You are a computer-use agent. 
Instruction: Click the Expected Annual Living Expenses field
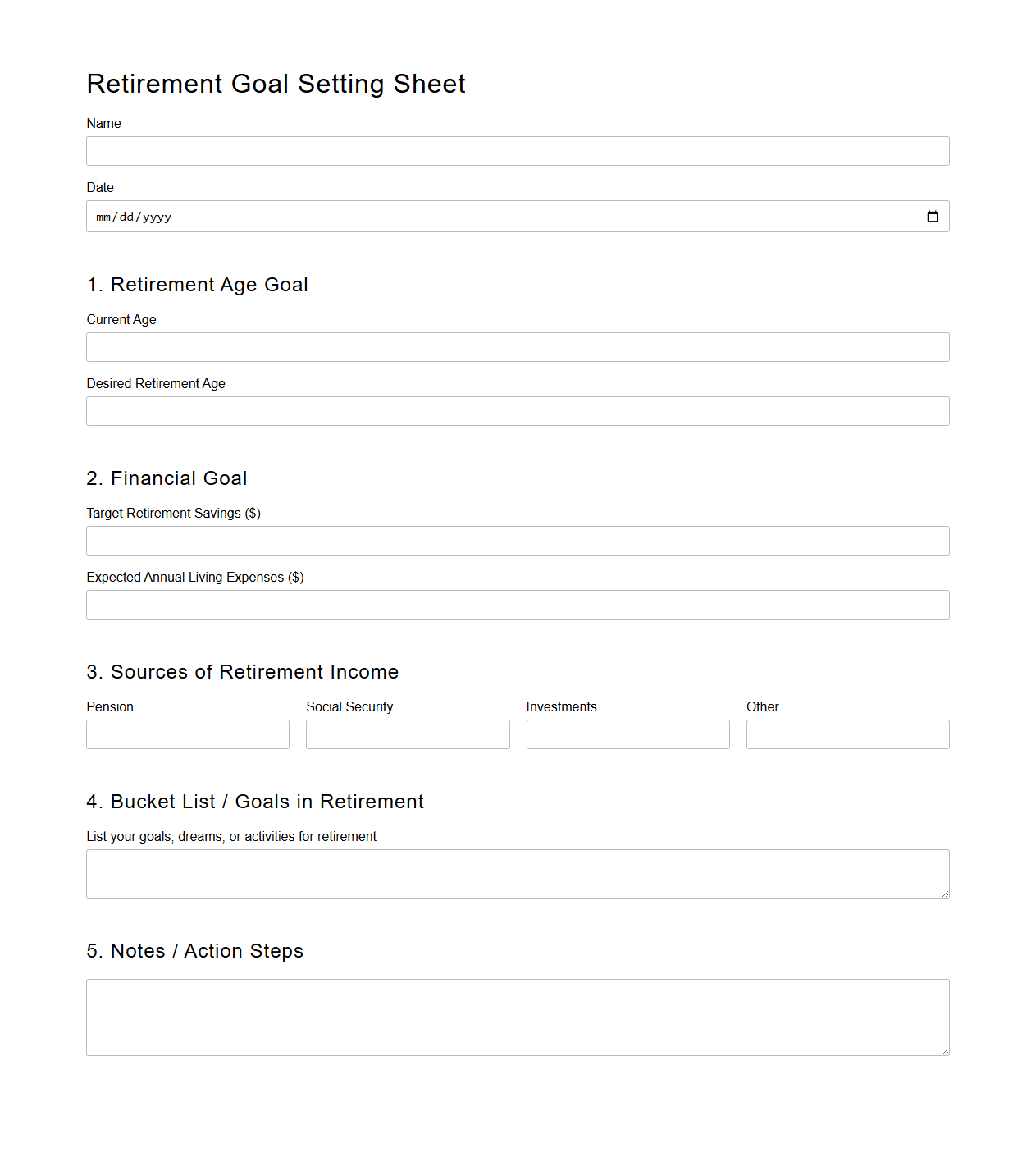pyautogui.click(x=517, y=604)
